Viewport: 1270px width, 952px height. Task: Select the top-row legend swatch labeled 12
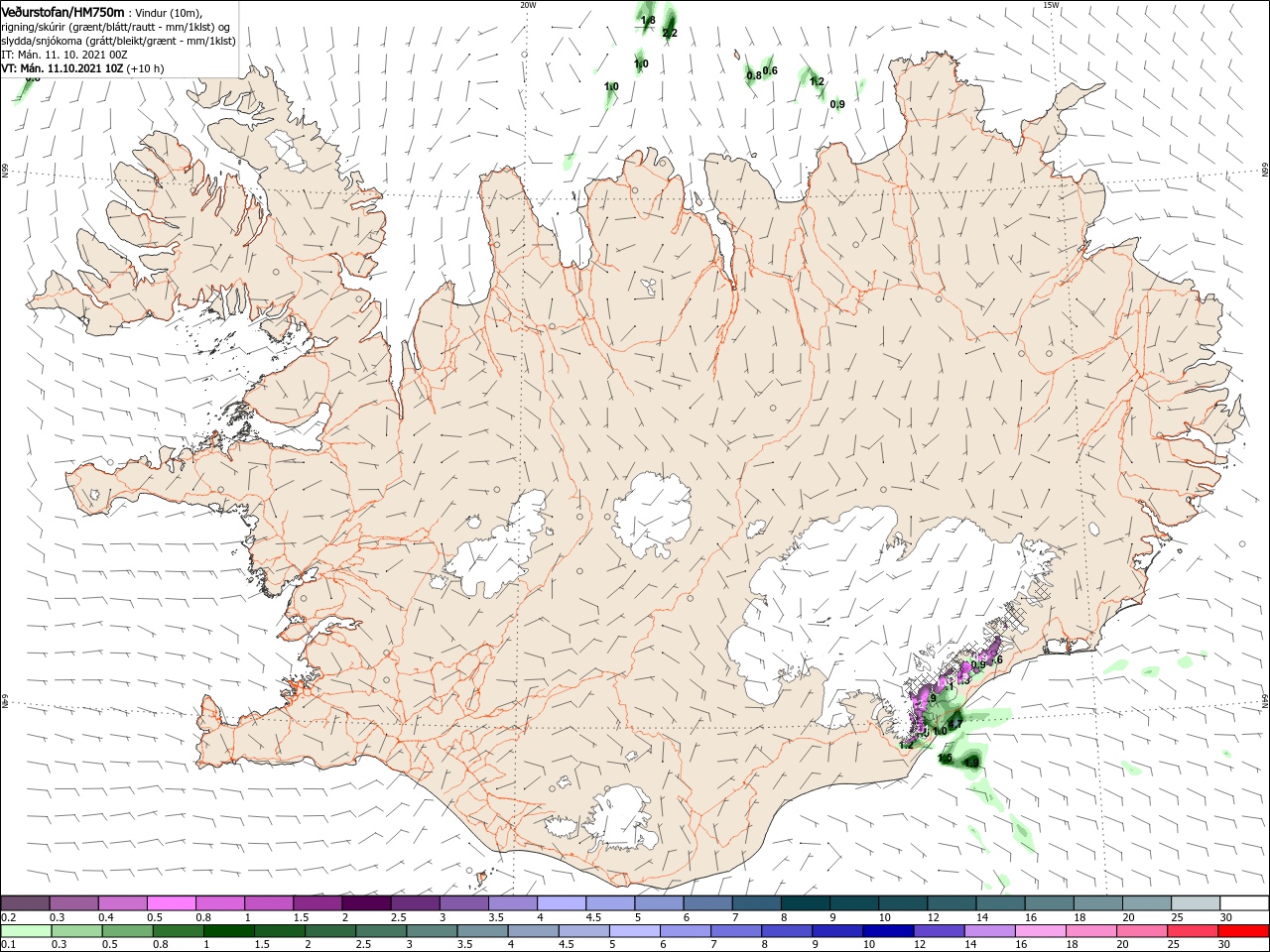pyautogui.click(x=952, y=903)
